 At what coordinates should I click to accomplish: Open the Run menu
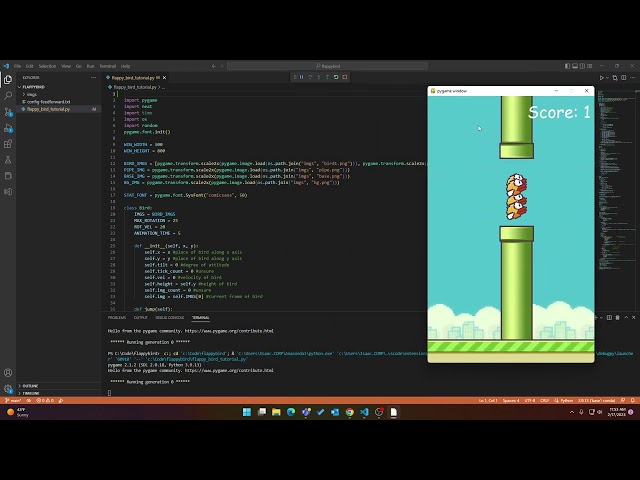[90, 66]
